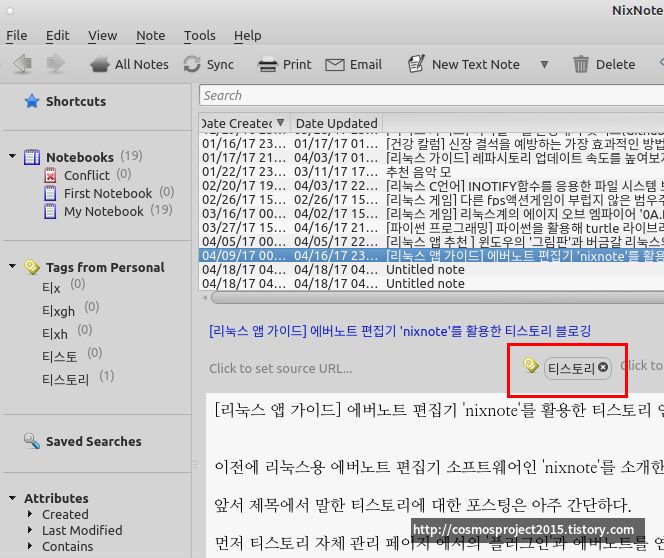The height and width of the screenshot is (558, 664).
Task: Remove the 티스토리 tag from note
Action: (603, 367)
